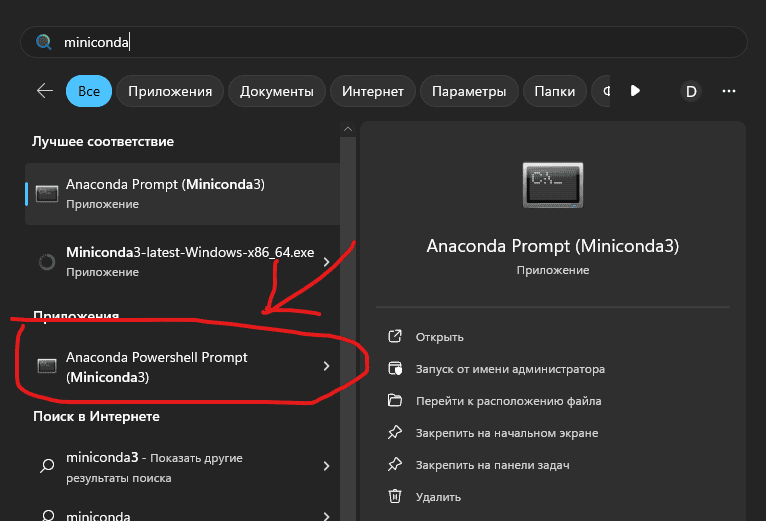Click the Anaconda Powershell Prompt icon

(46, 367)
